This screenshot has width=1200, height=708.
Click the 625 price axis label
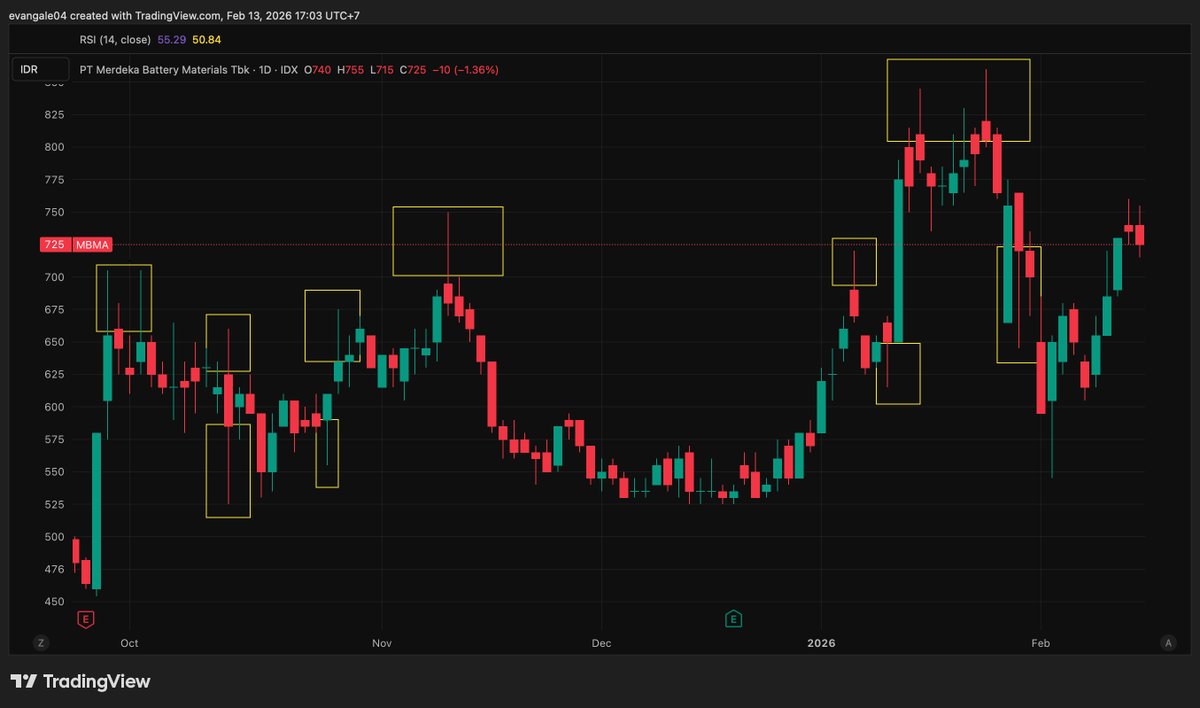tap(54, 374)
